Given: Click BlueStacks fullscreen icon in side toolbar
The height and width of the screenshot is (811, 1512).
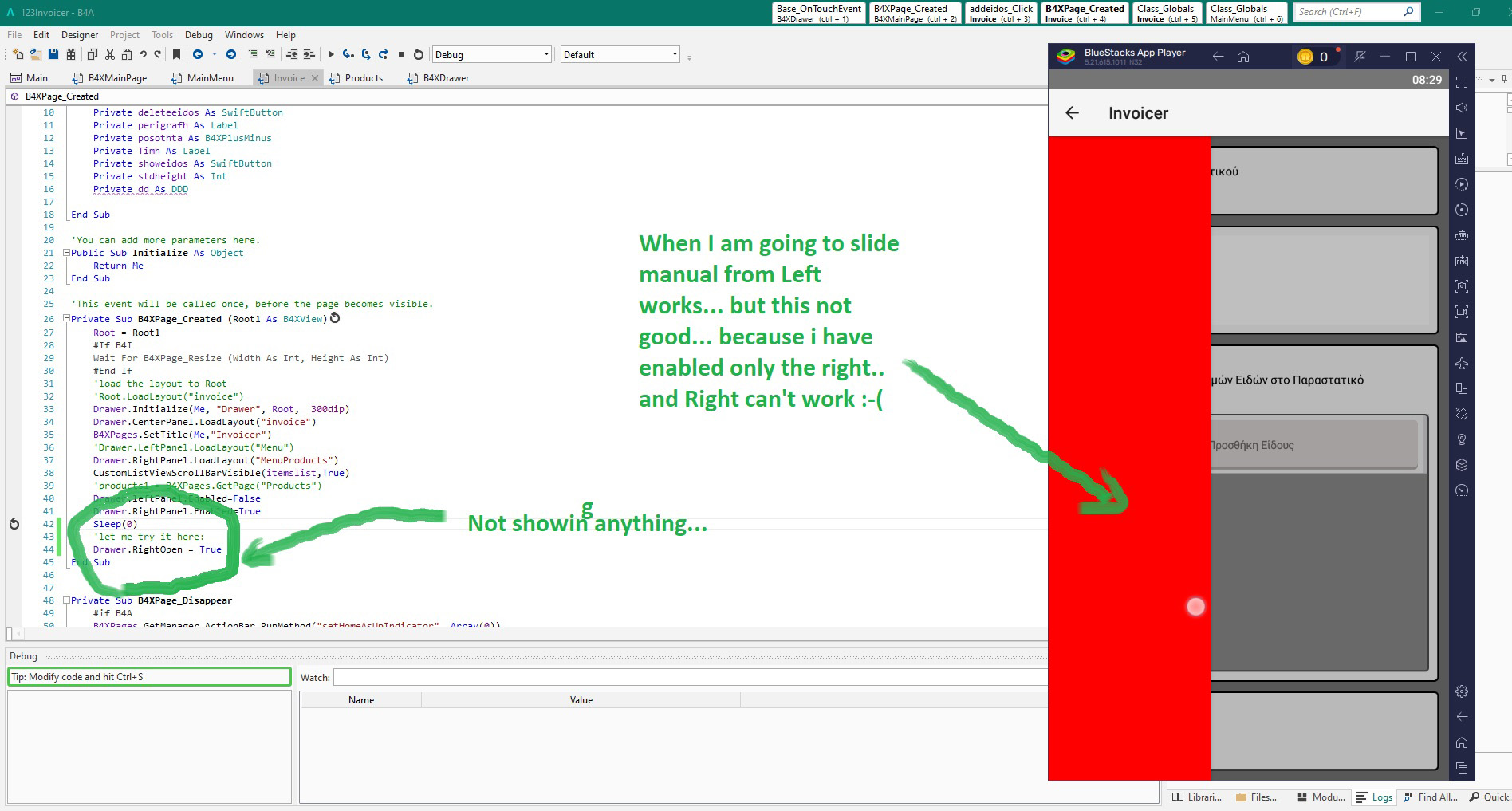Looking at the screenshot, I should (x=1462, y=82).
